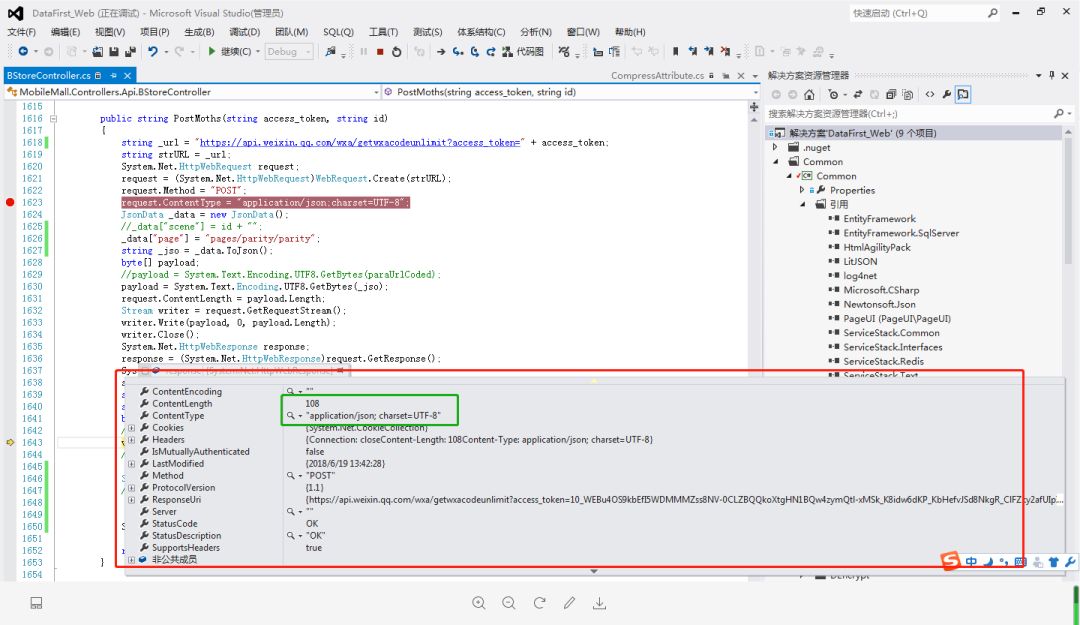Open the 调试(D) menu
Image resolution: width=1080 pixels, height=625 pixels.
[x=245, y=32]
